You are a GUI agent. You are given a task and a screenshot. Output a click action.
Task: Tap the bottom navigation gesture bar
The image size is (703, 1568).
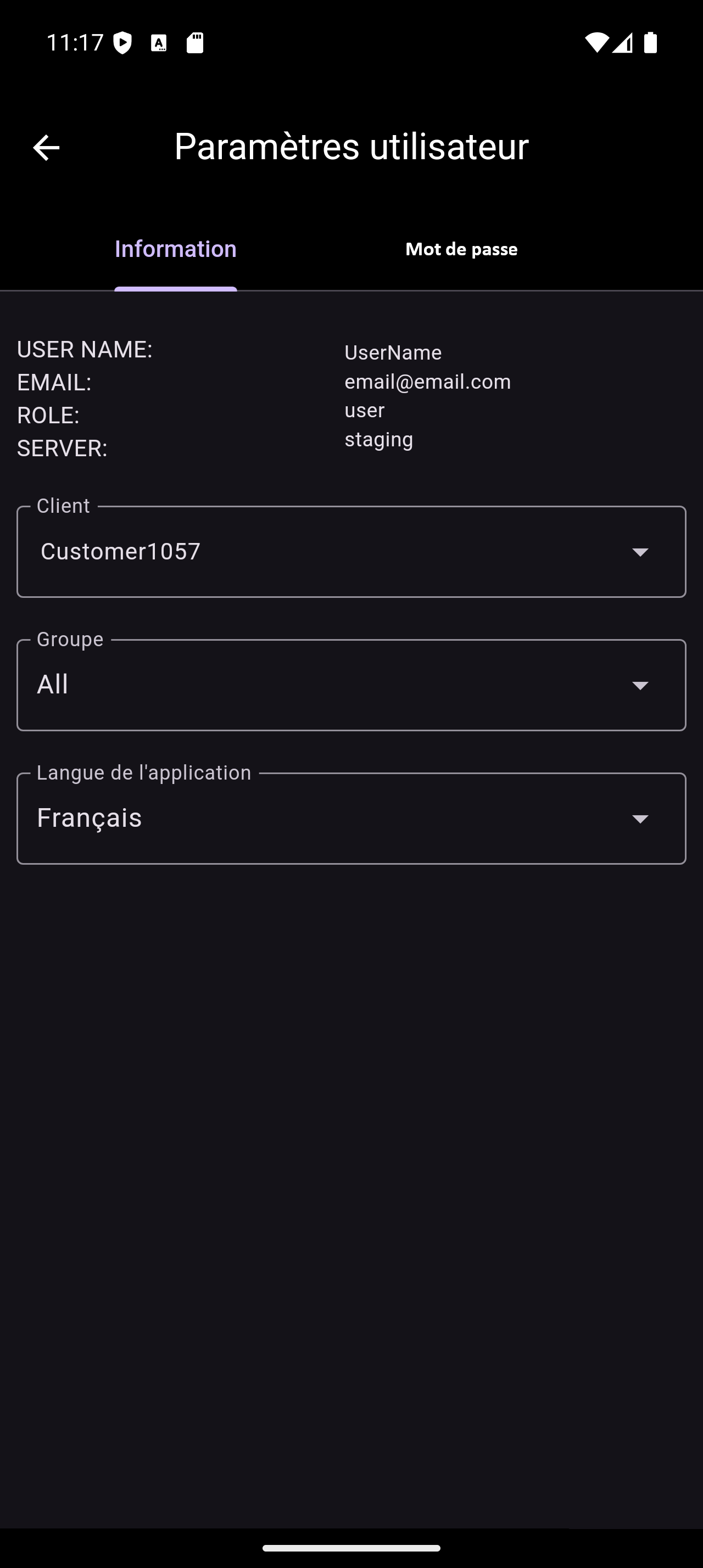pos(351,1547)
